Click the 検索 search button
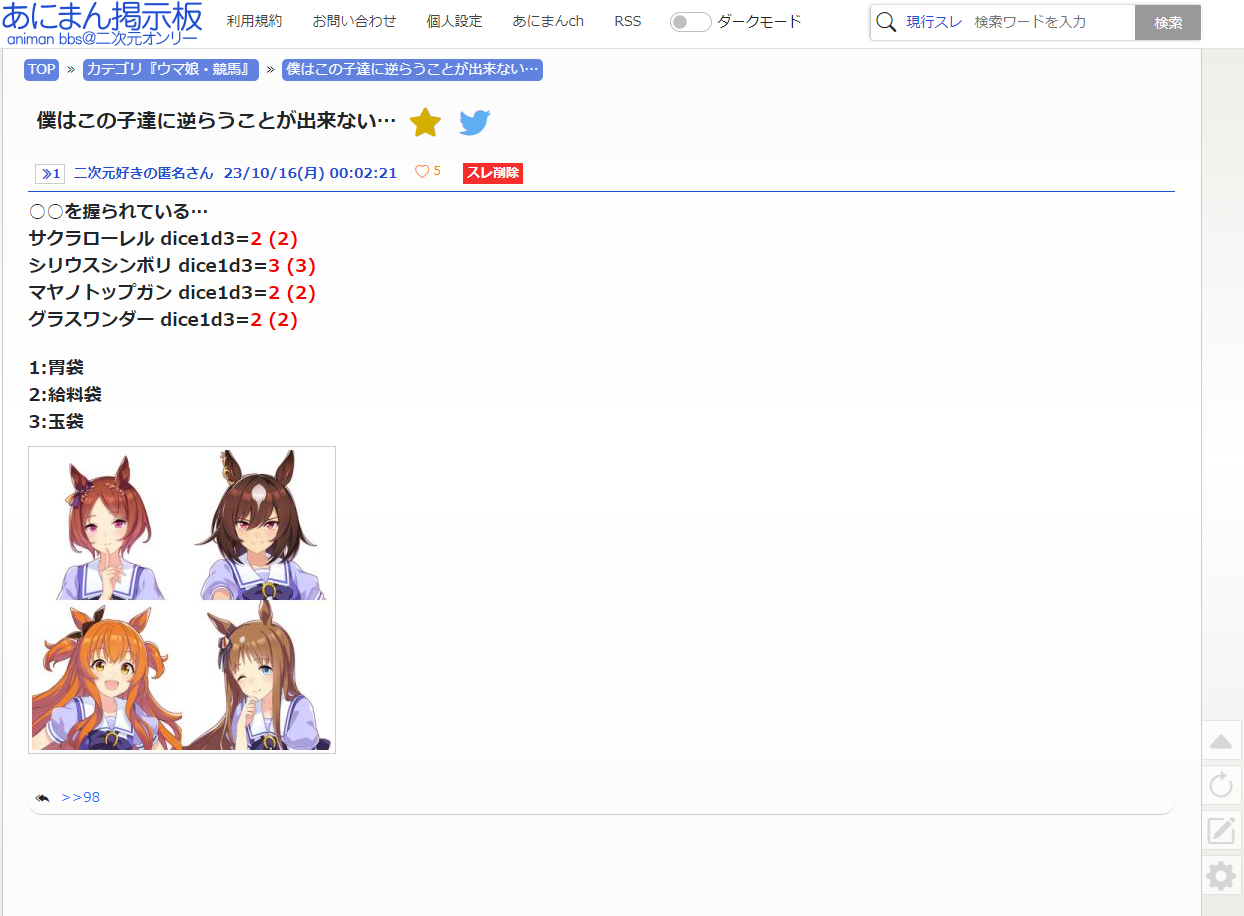 1168,22
